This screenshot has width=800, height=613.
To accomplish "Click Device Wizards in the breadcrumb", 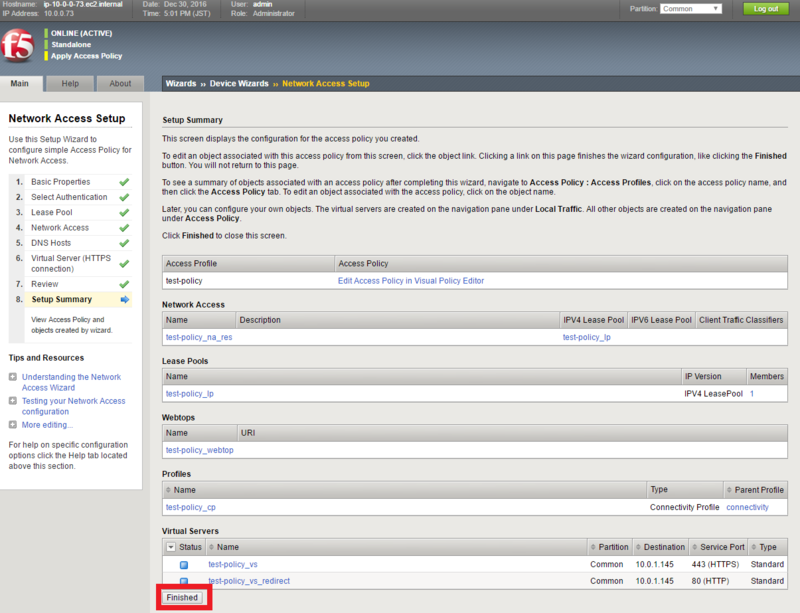I will pyautogui.click(x=239, y=84).
